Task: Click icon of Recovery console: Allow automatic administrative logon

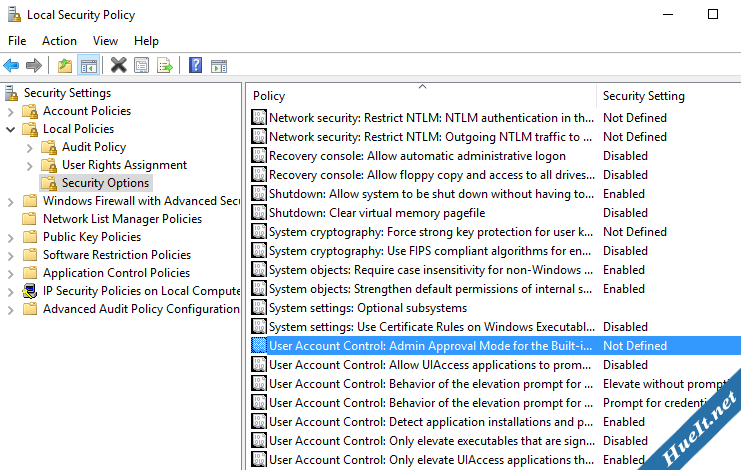Action: pos(259,155)
